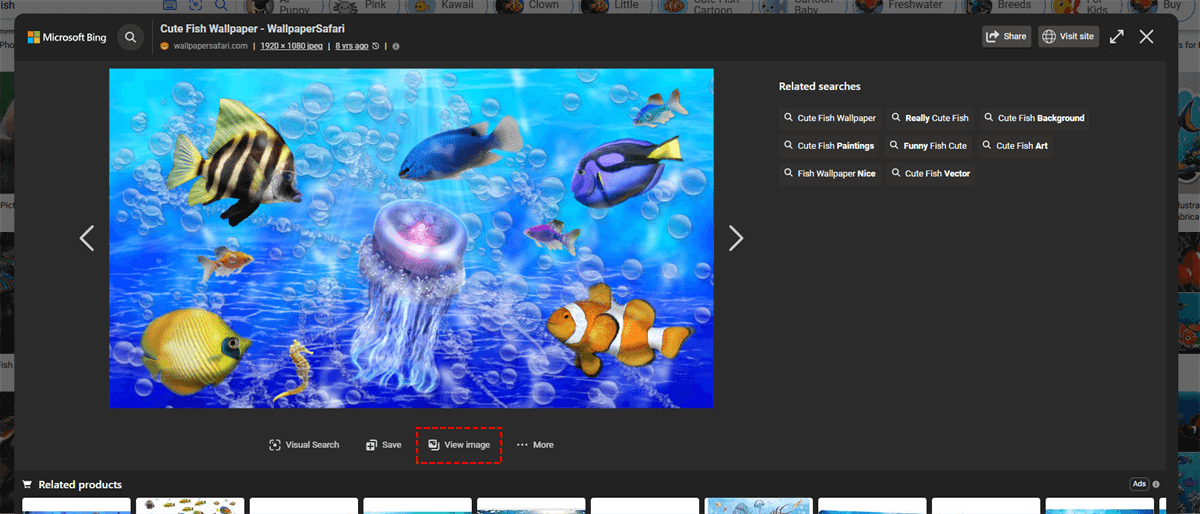Expand the viewer to full screen
This screenshot has width=1200, height=514.
coord(1116,37)
